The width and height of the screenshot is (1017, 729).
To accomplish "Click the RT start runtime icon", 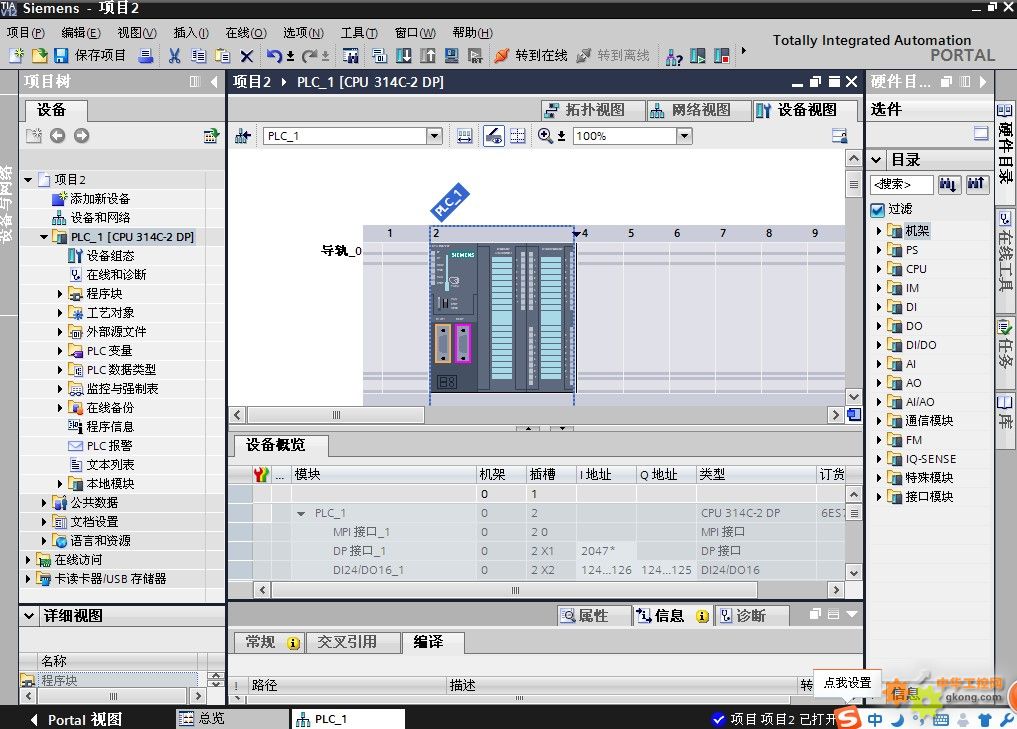I will click(475, 56).
